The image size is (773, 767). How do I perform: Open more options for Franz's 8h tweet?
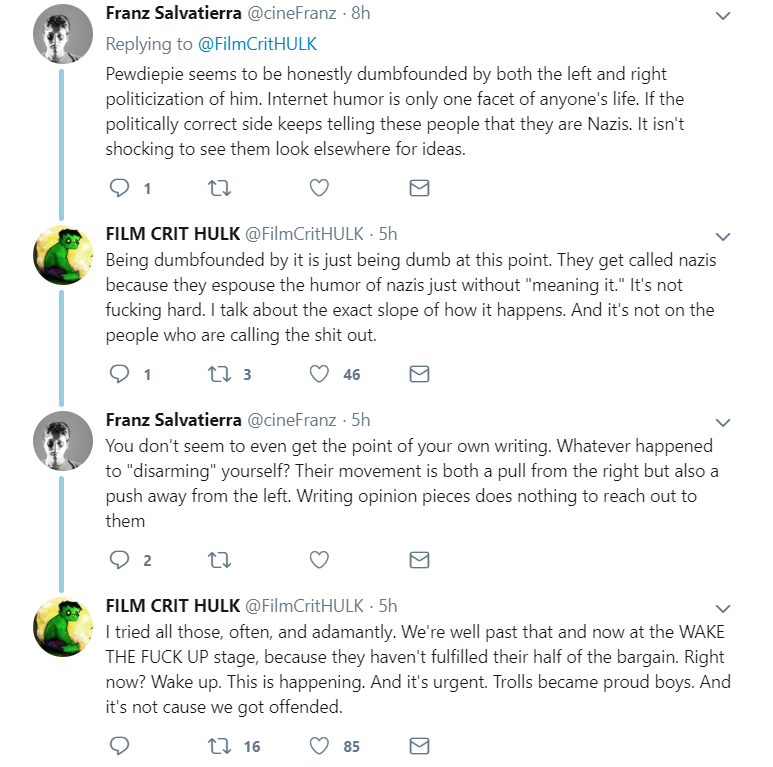tap(723, 16)
